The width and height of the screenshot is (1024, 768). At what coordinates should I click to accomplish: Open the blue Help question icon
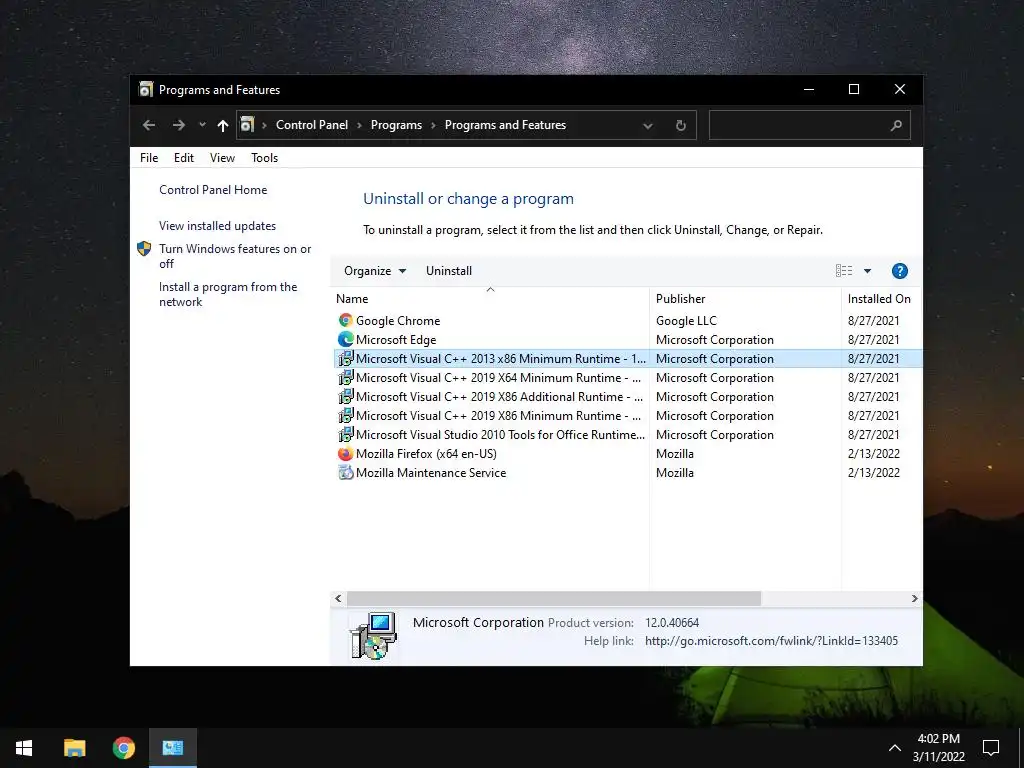click(899, 270)
